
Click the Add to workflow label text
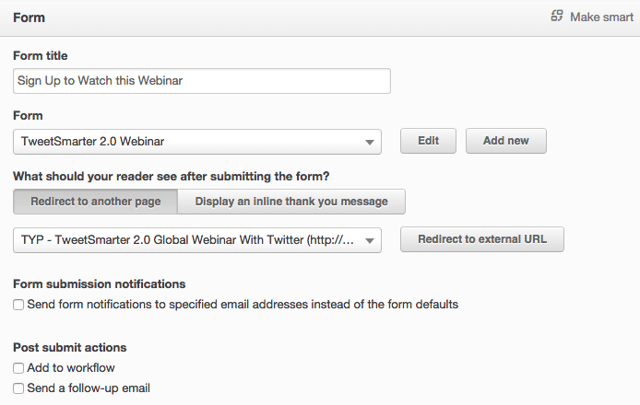[x=72, y=368]
